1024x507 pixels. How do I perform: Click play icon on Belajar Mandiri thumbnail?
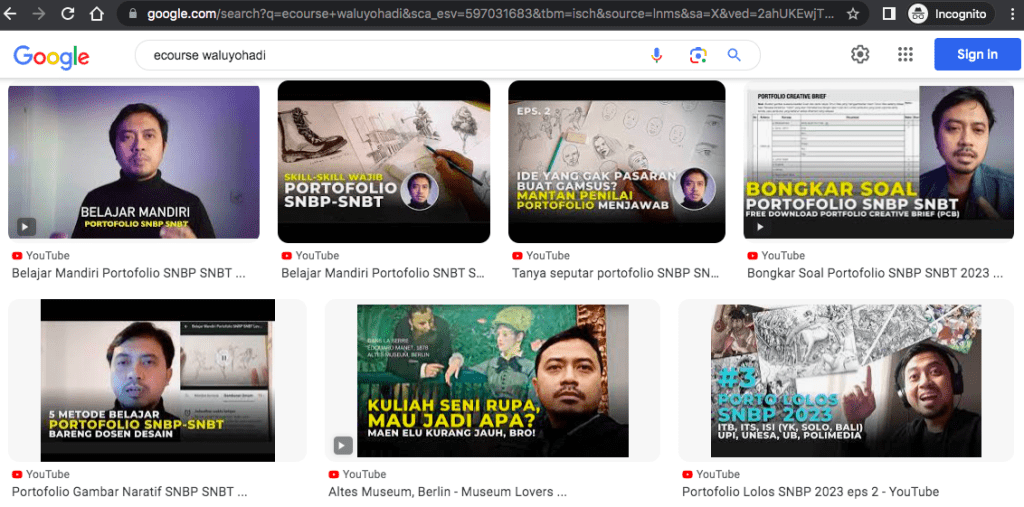pyautogui.click(x=25, y=227)
